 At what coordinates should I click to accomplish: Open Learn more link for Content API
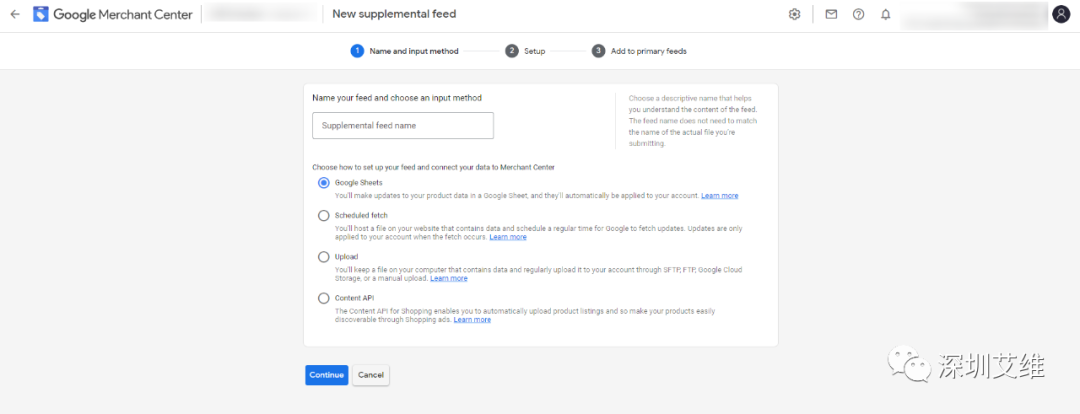click(x=472, y=320)
